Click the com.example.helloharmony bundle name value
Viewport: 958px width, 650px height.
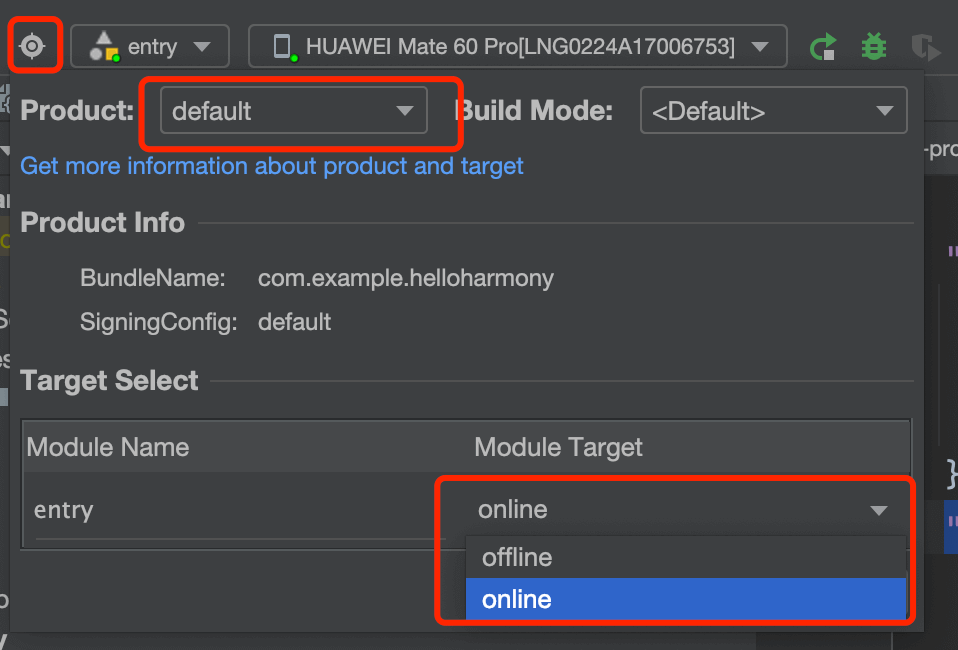(x=405, y=278)
